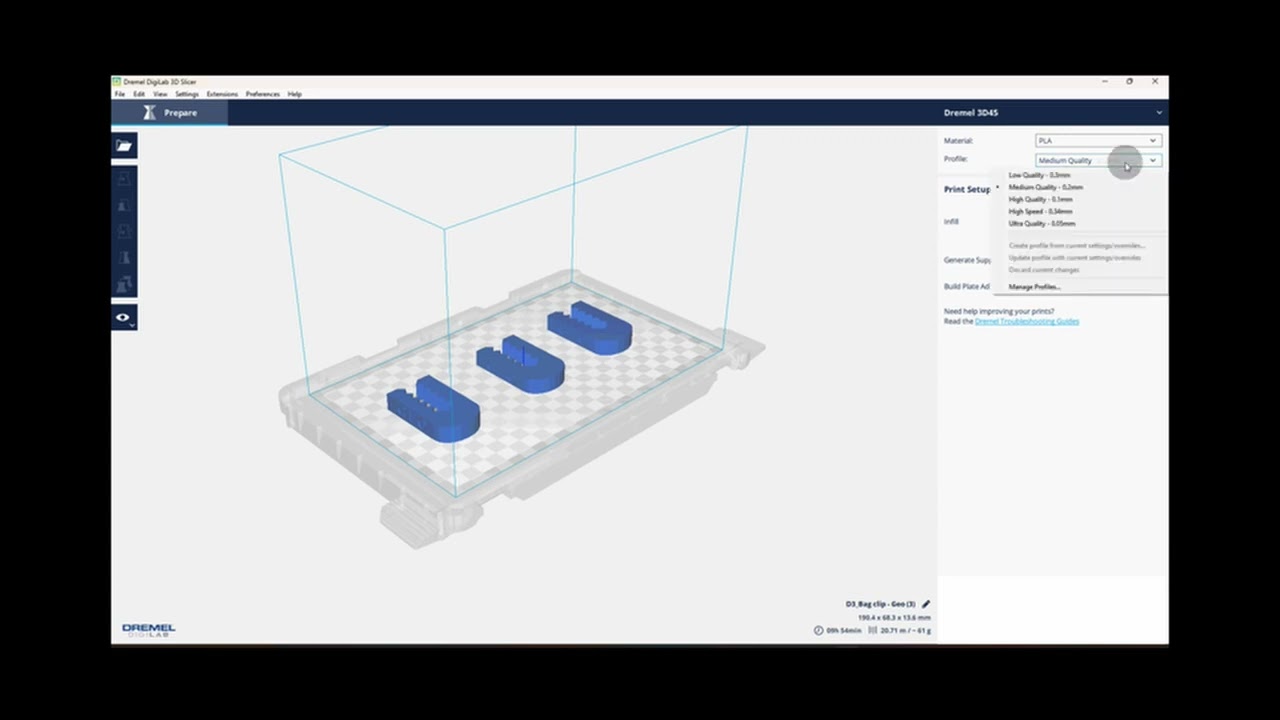This screenshot has width=1280, height=720.
Task: Open the Help menu
Action: (295, 94)
